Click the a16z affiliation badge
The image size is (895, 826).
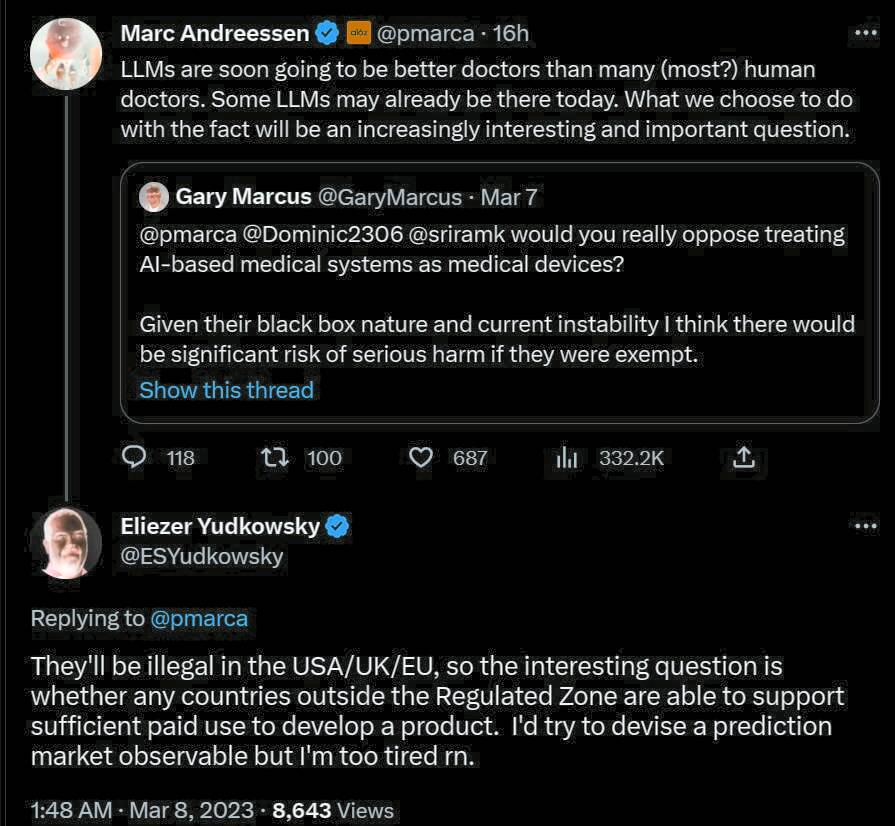358,33
